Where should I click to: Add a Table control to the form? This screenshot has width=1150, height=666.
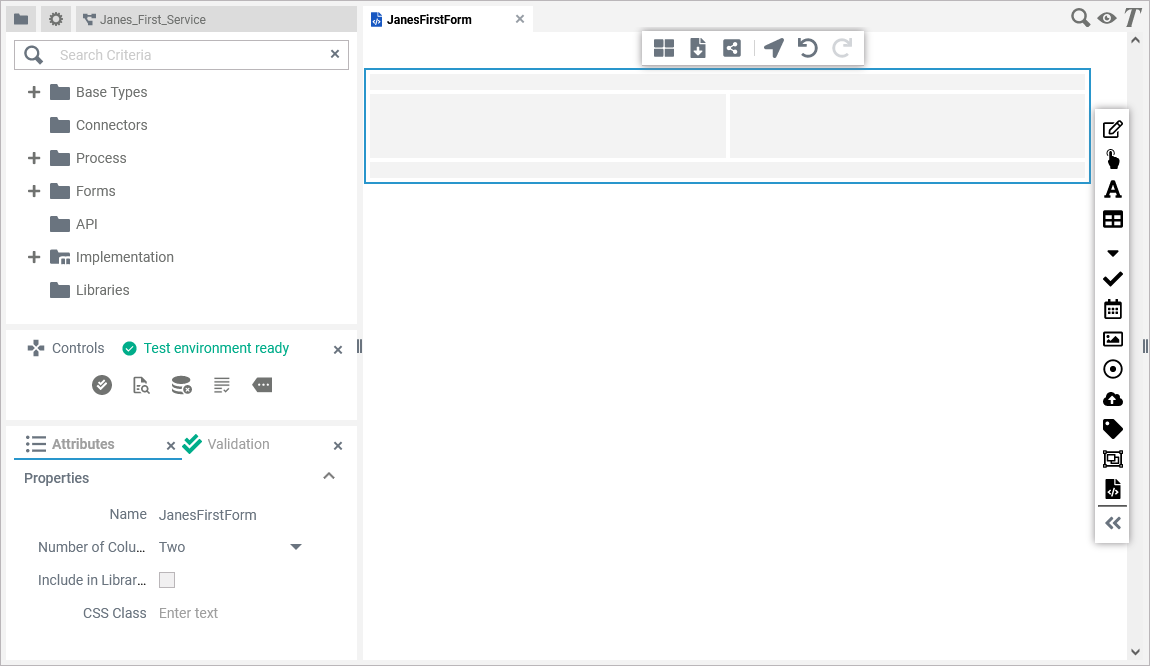click(1112, 219)
